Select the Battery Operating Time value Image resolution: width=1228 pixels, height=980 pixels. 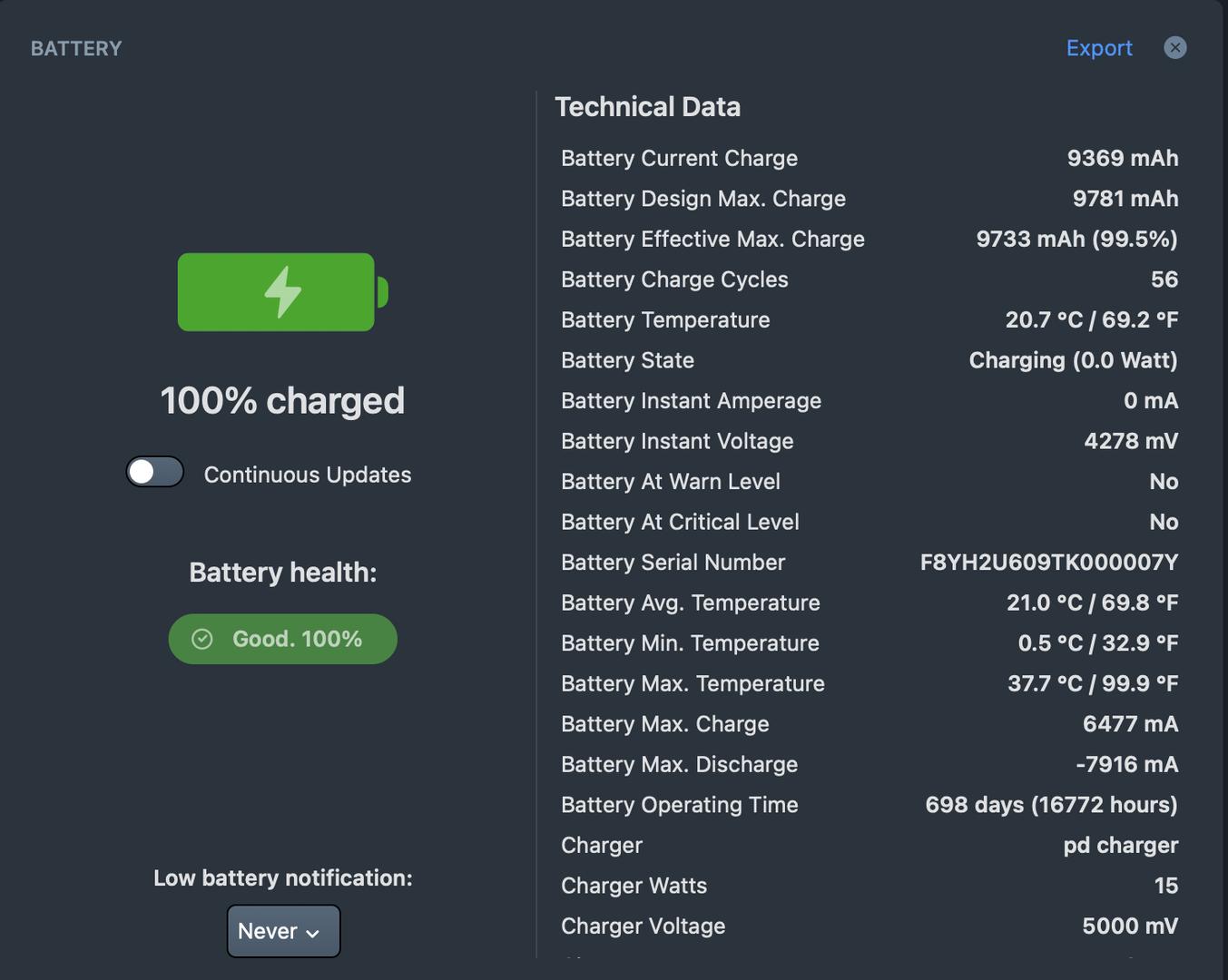1051,805
